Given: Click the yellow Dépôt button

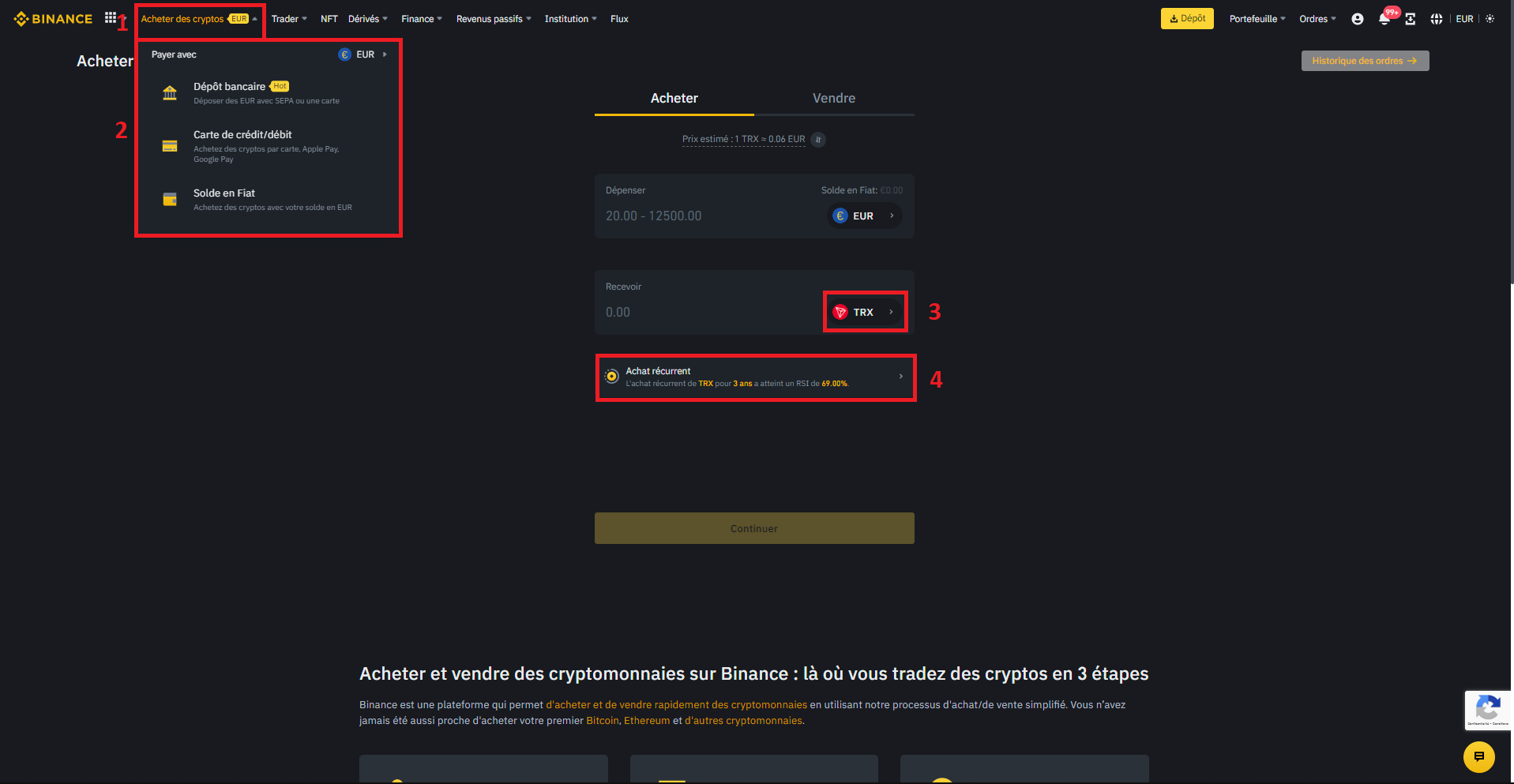Looking at the screenshot, I should [x=1187, y=19].
